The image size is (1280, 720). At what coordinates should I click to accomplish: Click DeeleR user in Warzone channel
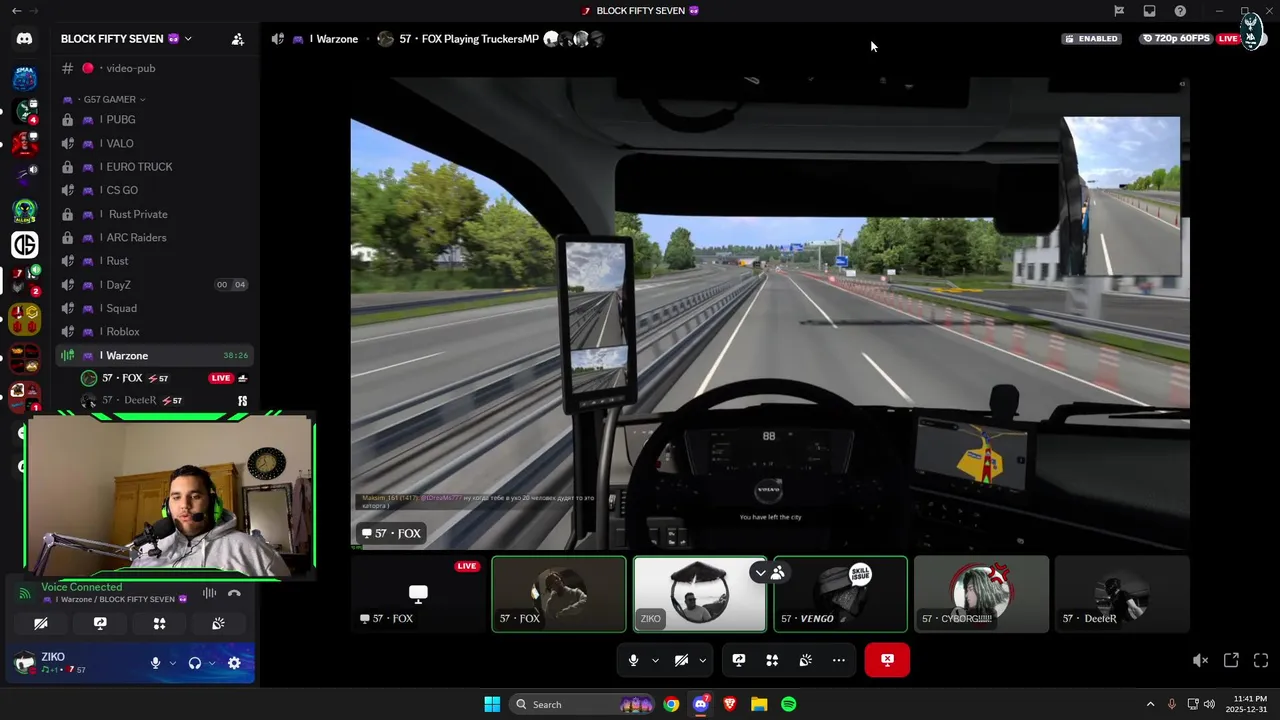click(x=164, y=400)
